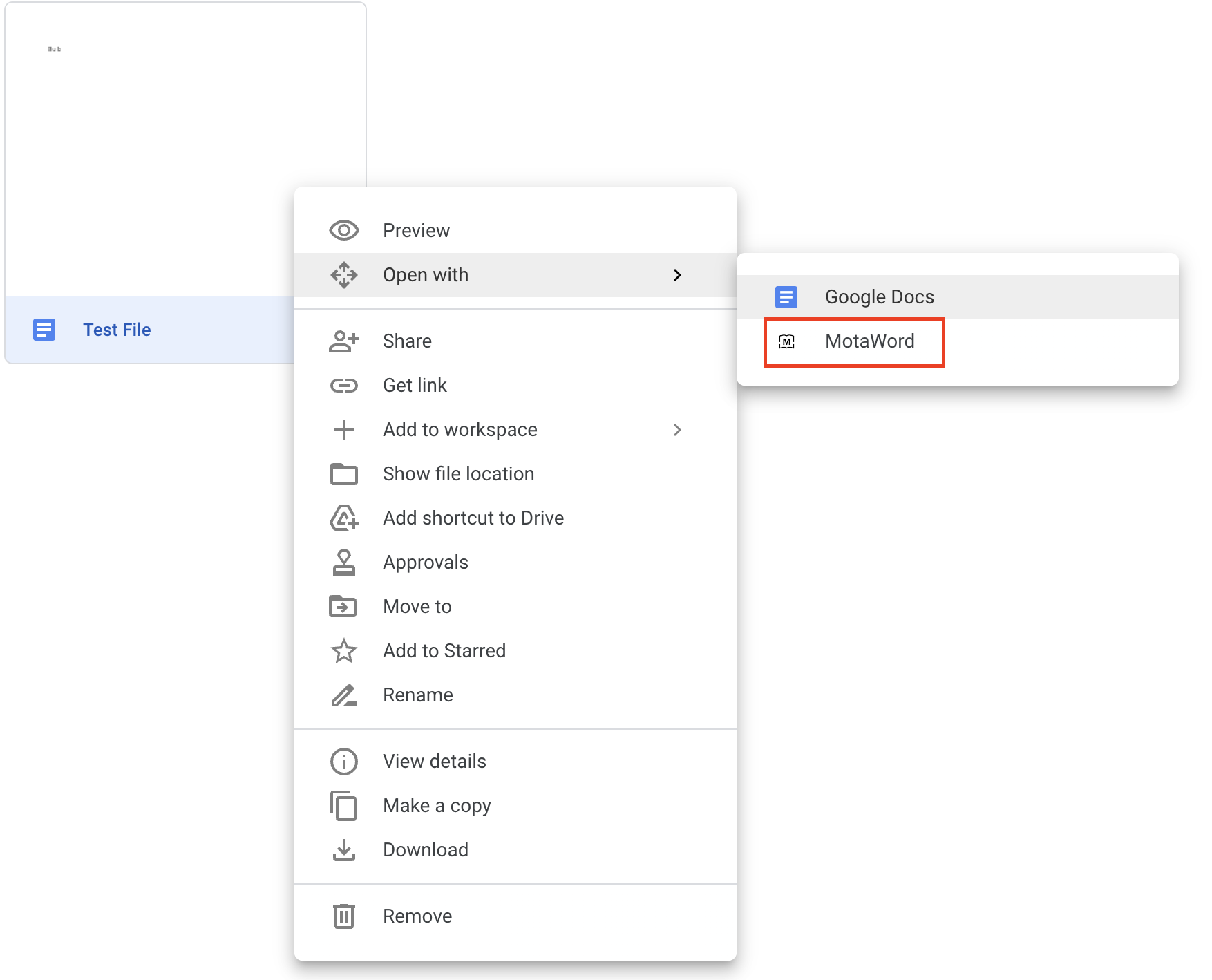Click the Show file location folder icon
This screenshot has height=980, width=1212.
(343, 474)
